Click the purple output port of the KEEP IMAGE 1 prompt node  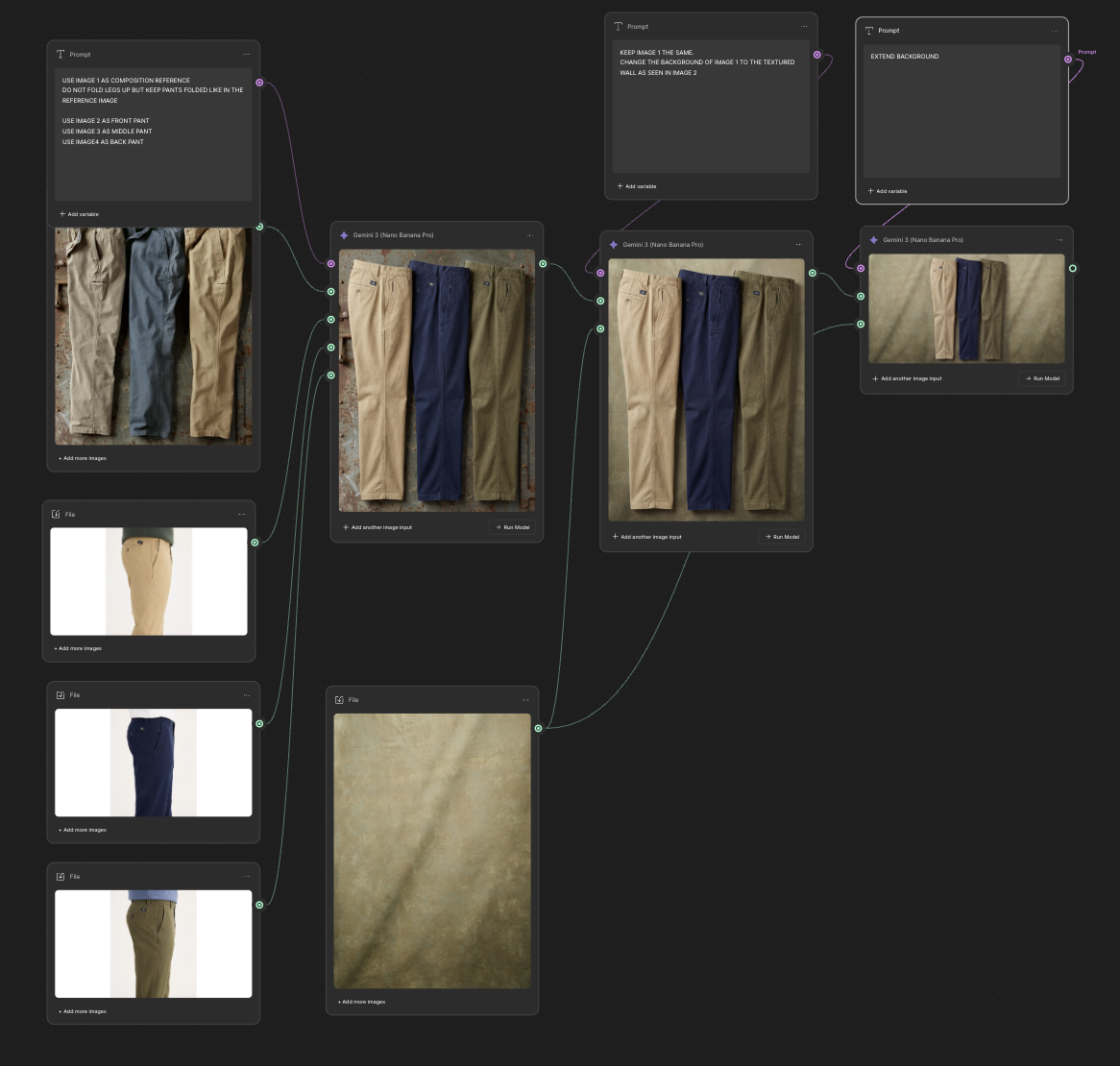[x=817, y=55]
